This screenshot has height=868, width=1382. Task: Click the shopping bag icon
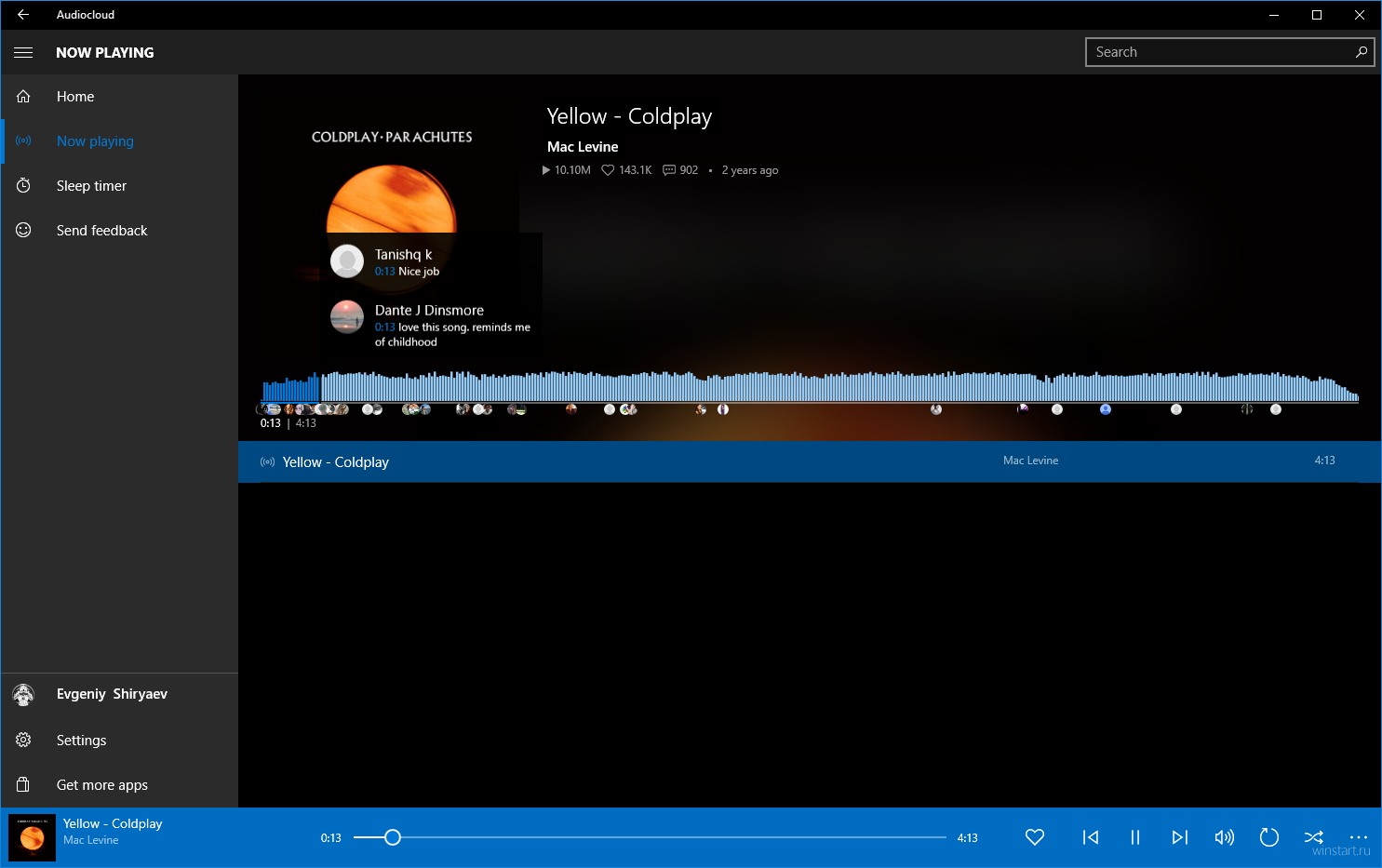coord(23,784)
